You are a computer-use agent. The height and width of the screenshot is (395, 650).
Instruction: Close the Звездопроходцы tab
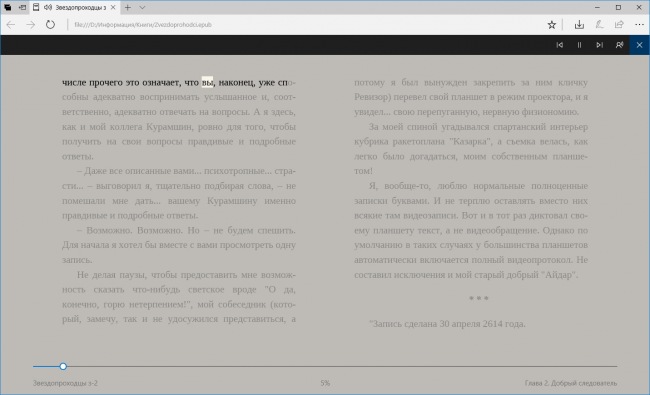(x=113, y=7)
